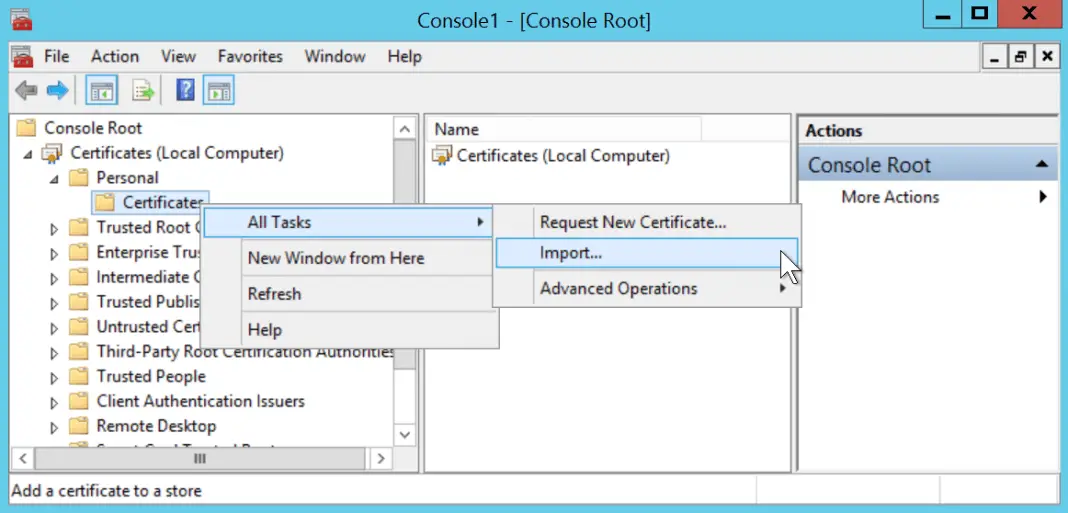Collapse the Personal tree node

pyautogui.click(x=54, y=178)
